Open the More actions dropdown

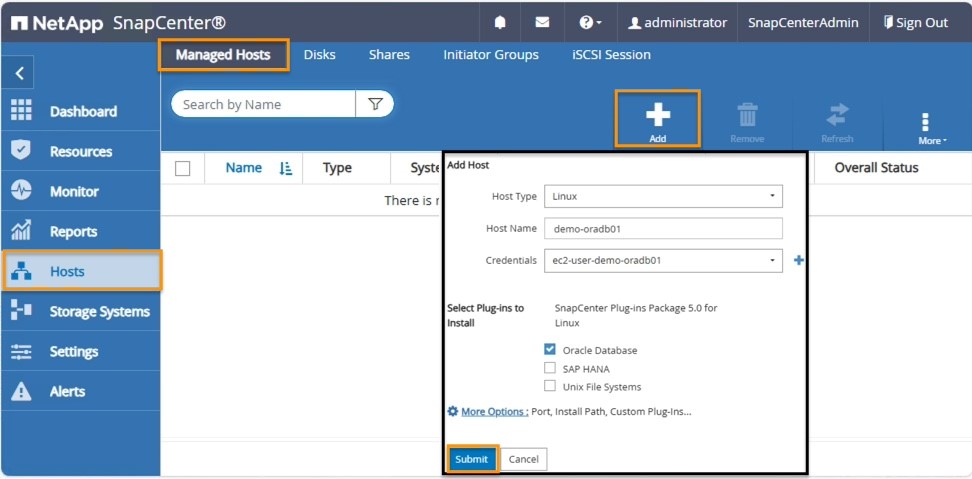tap(932, 129)
